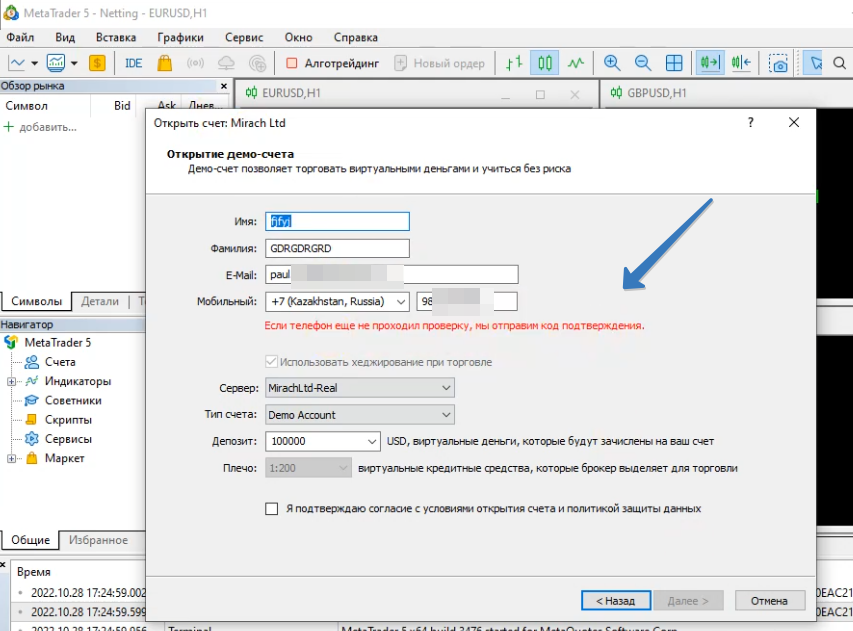Toggle the hedging checkbox
This screenshot has width=853, height=631.
[271, 362]
